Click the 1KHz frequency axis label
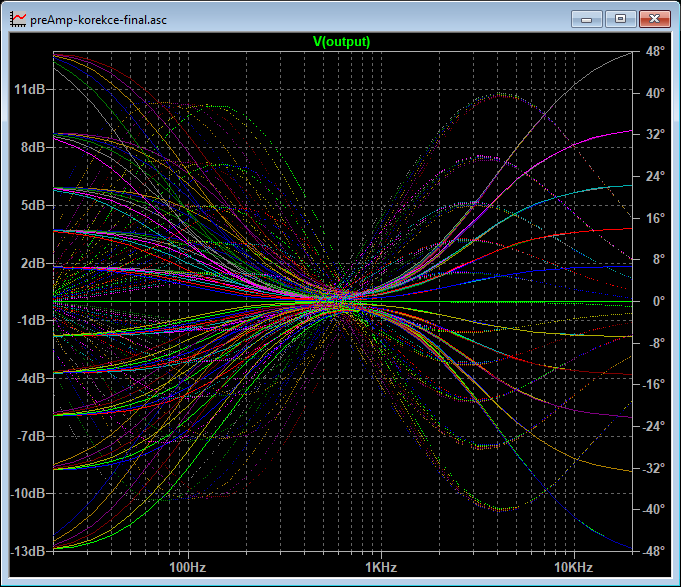This screenshot has width=681, height=587. (381, 567)
